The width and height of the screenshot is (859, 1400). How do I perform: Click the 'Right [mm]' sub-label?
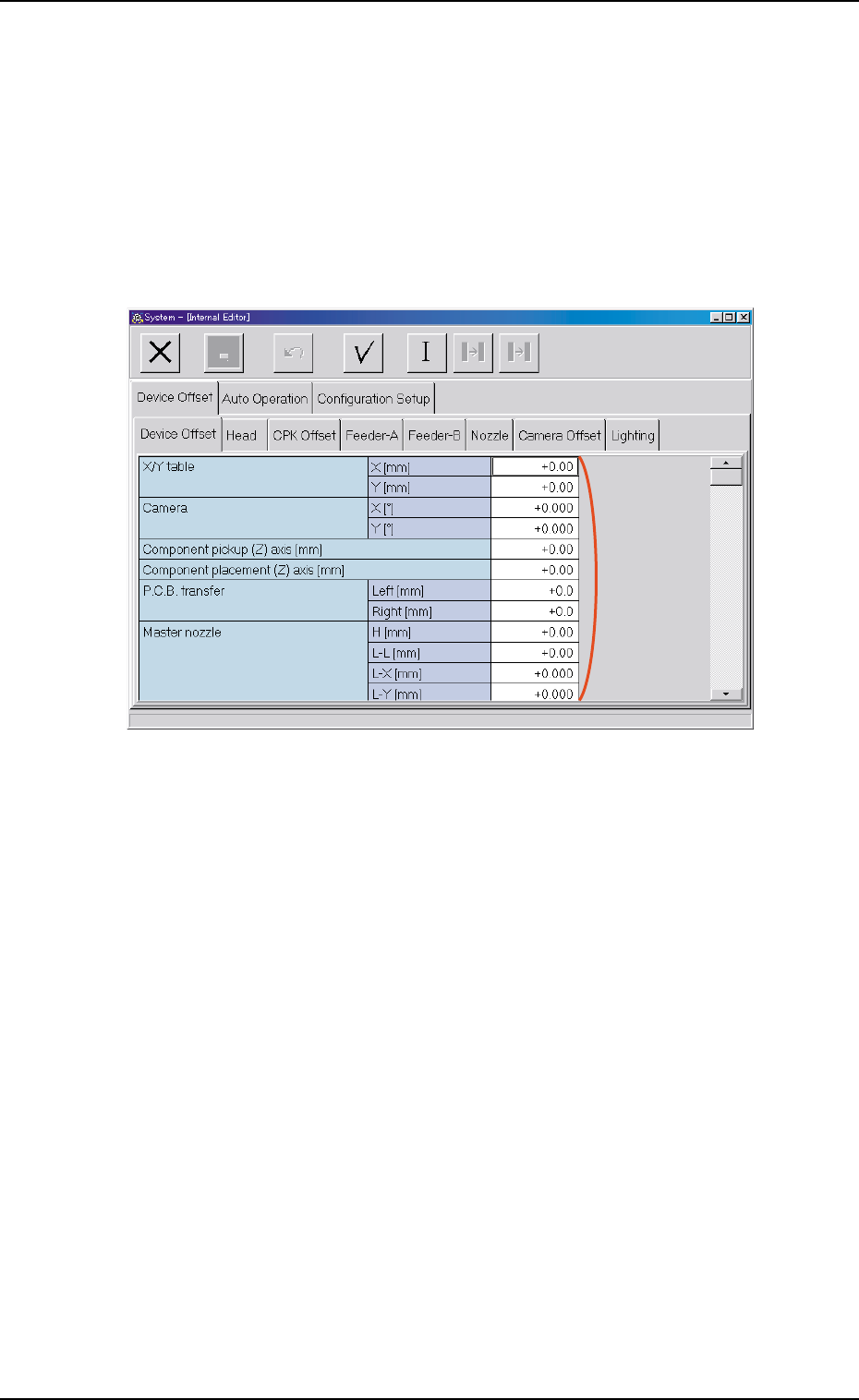(402, 611)
